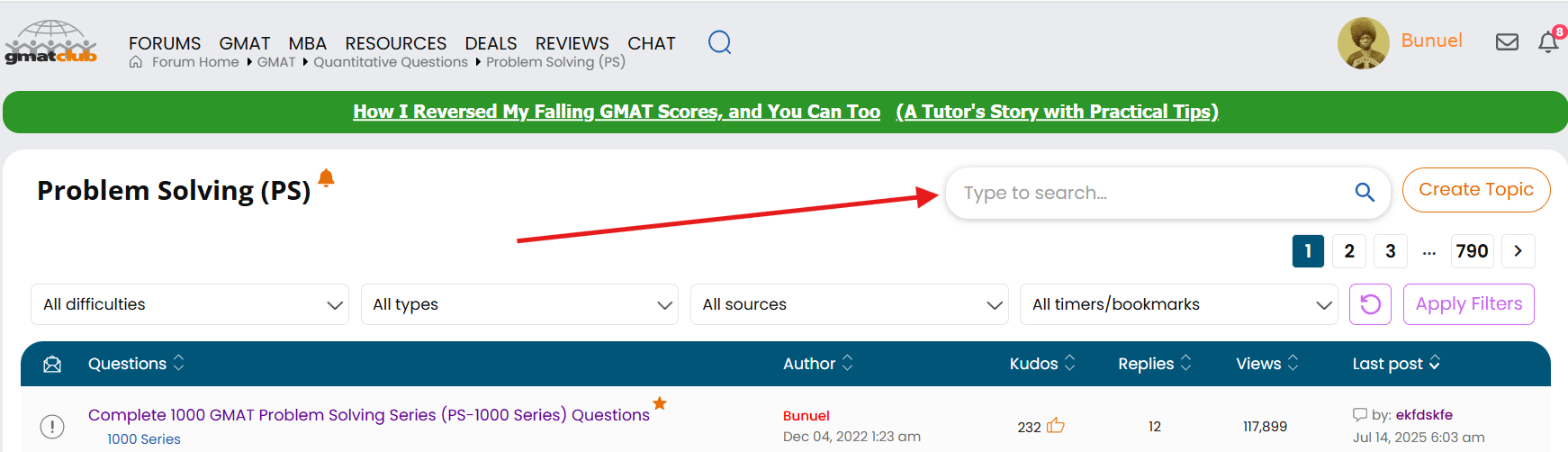Expand the All sources dropdown

849,304
